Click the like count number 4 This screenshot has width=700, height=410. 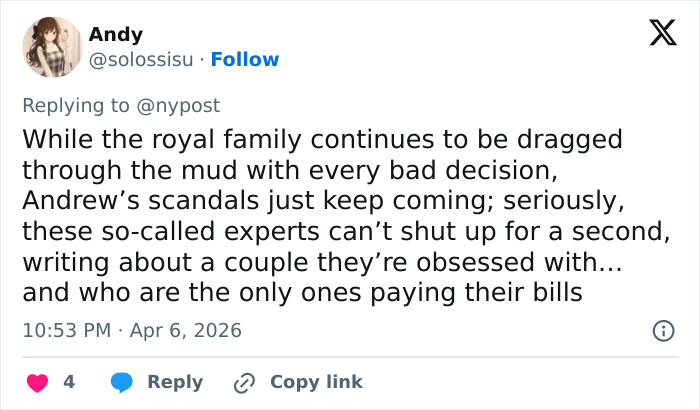(69, 382)
